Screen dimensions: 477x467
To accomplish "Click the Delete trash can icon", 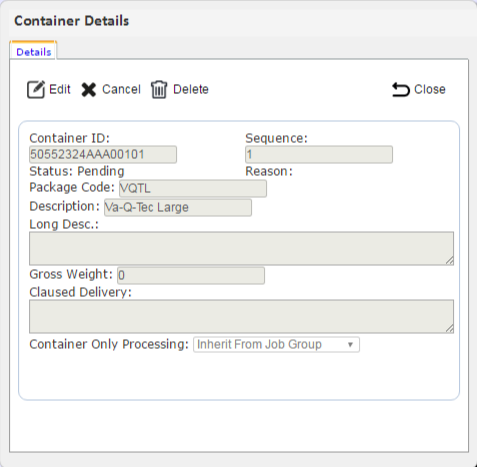I will (x=159, y=90).
